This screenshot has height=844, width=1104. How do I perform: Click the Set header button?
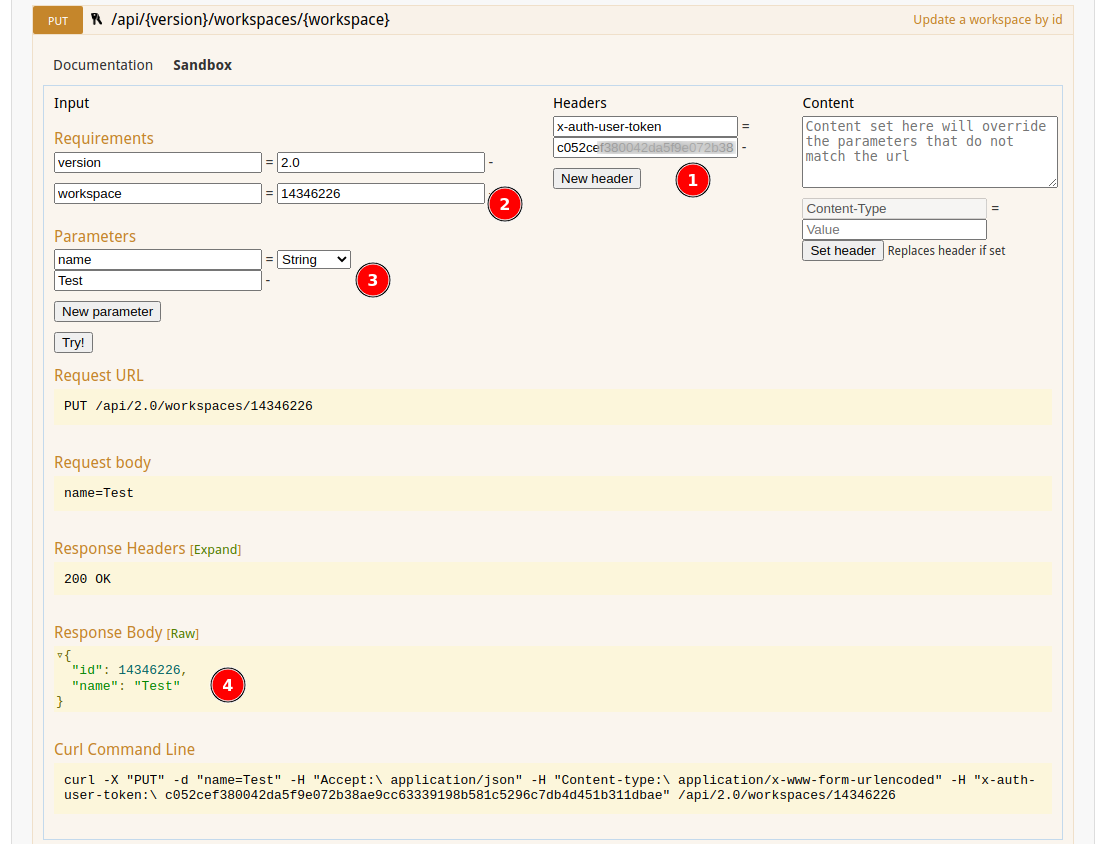point(843,251)
